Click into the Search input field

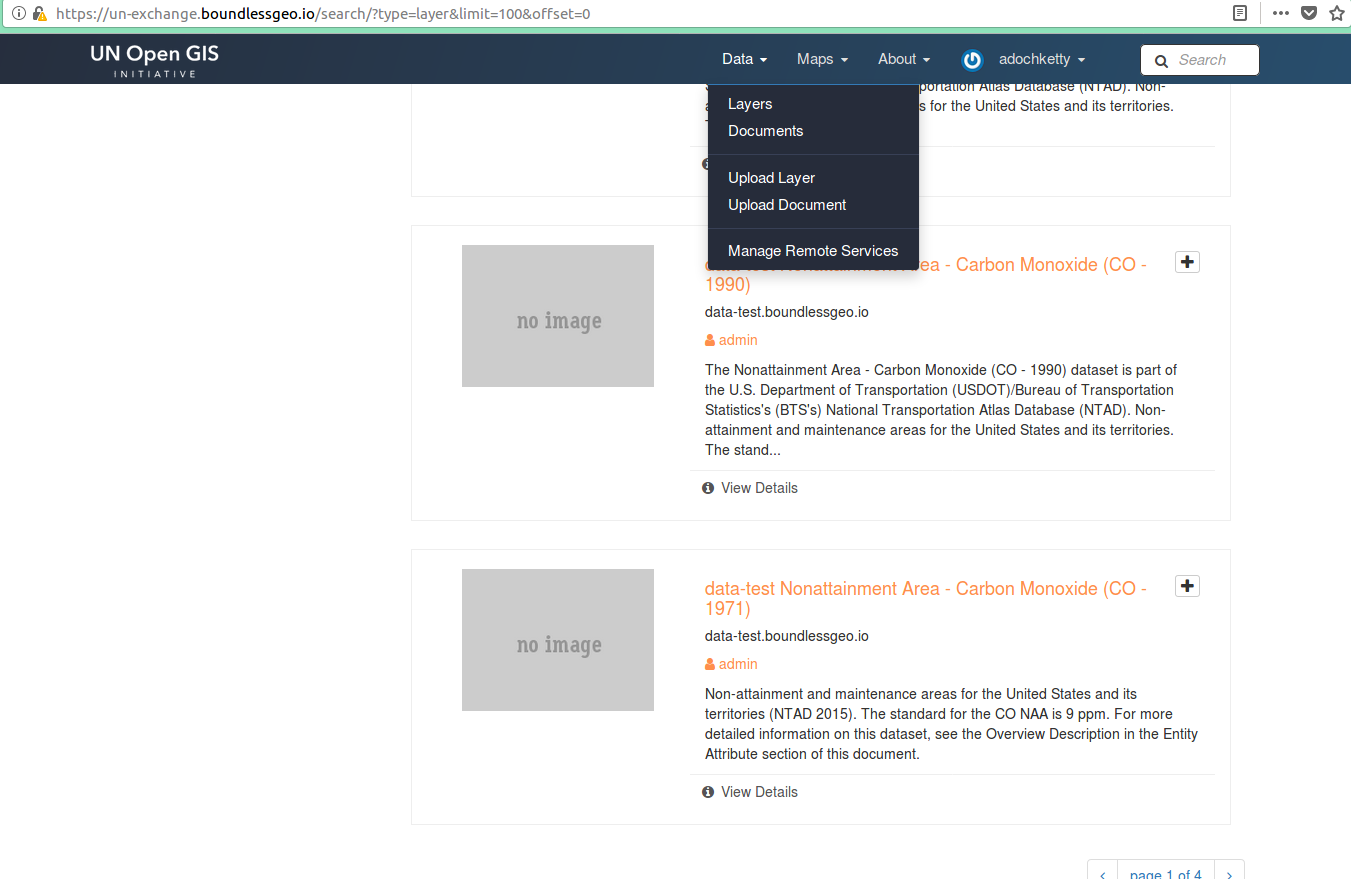click(1212, 60)
